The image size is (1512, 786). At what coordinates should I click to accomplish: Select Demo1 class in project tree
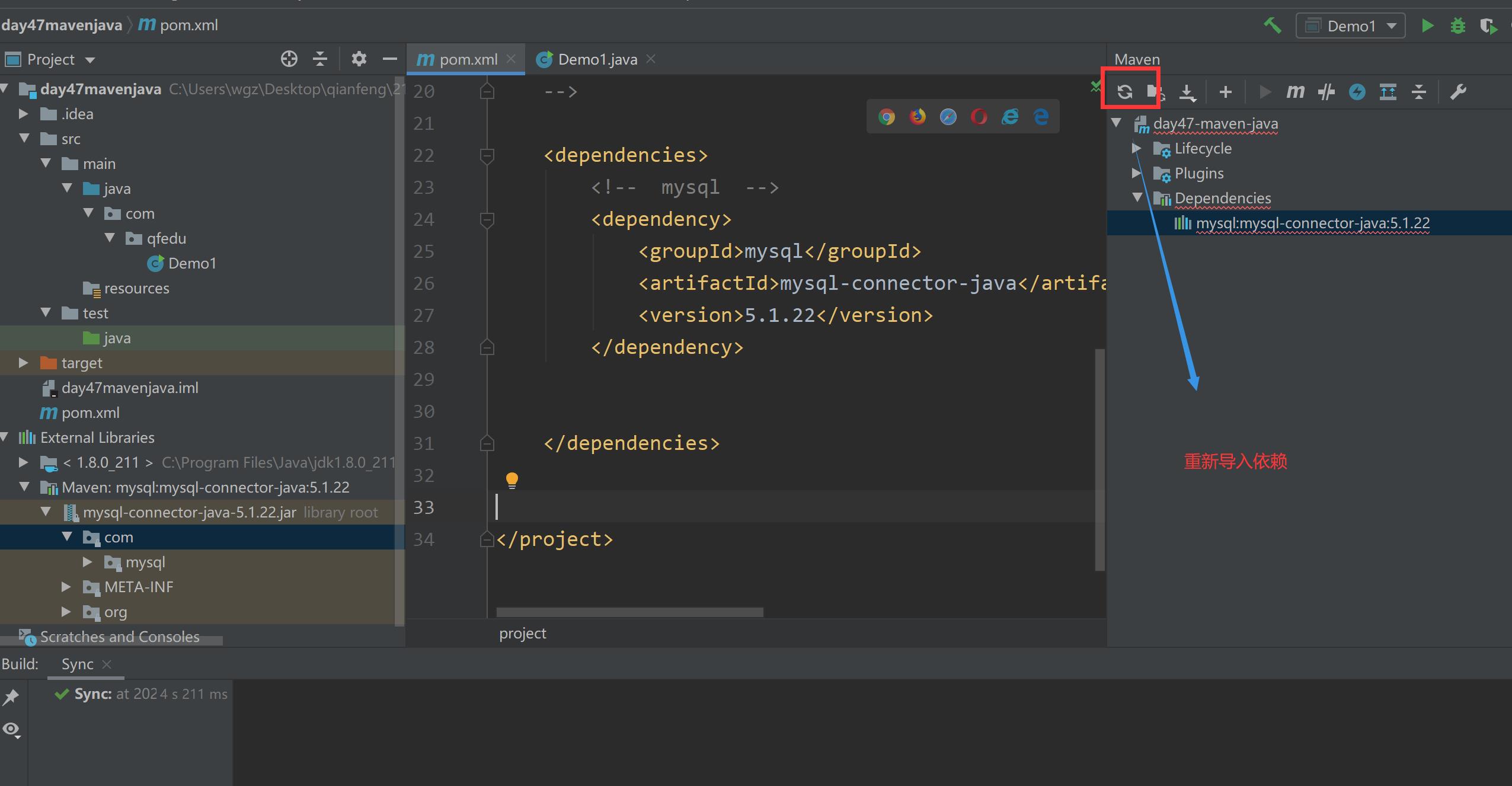[181, 263]
